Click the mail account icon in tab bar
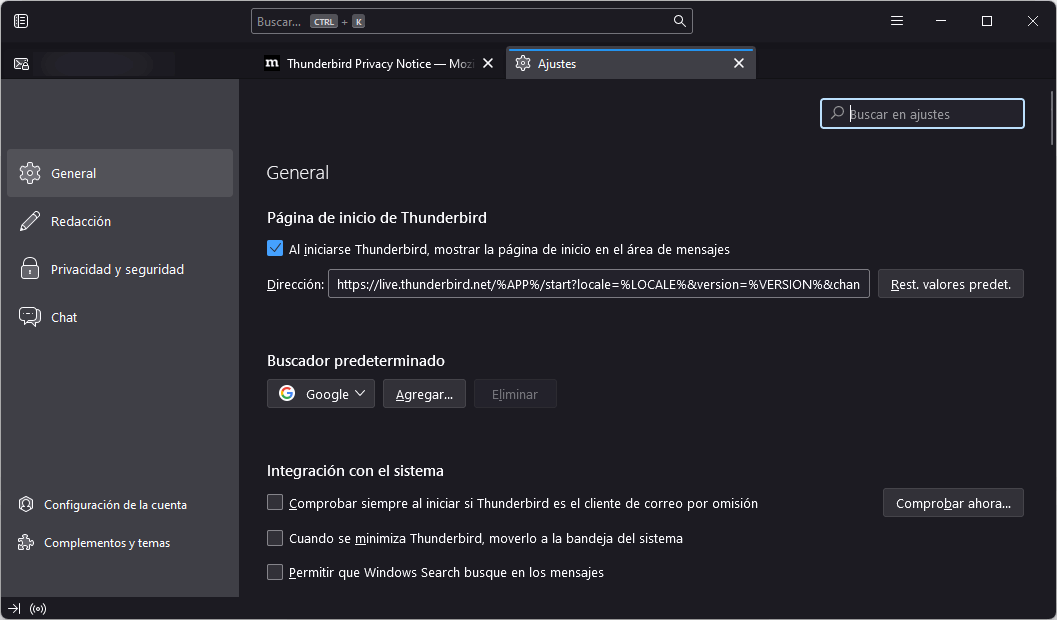 pyautogui.click(x=22, y=64)
